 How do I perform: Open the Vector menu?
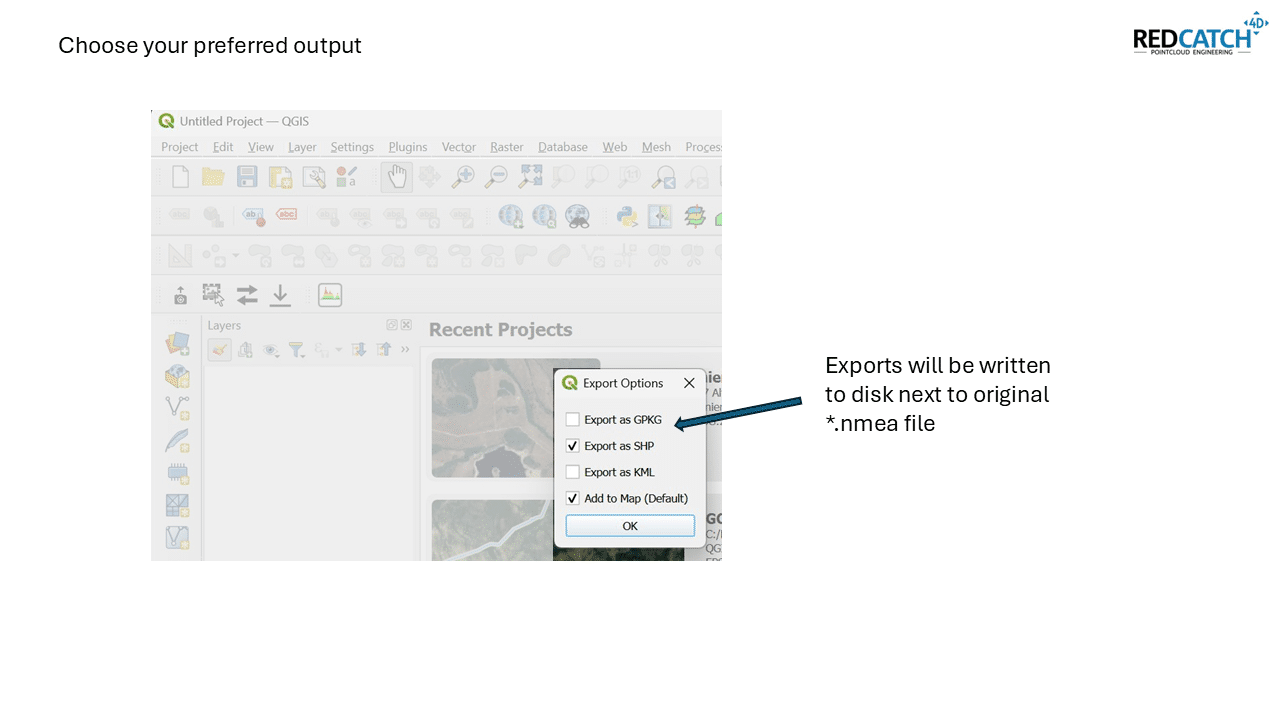click(x=459, y=147)
